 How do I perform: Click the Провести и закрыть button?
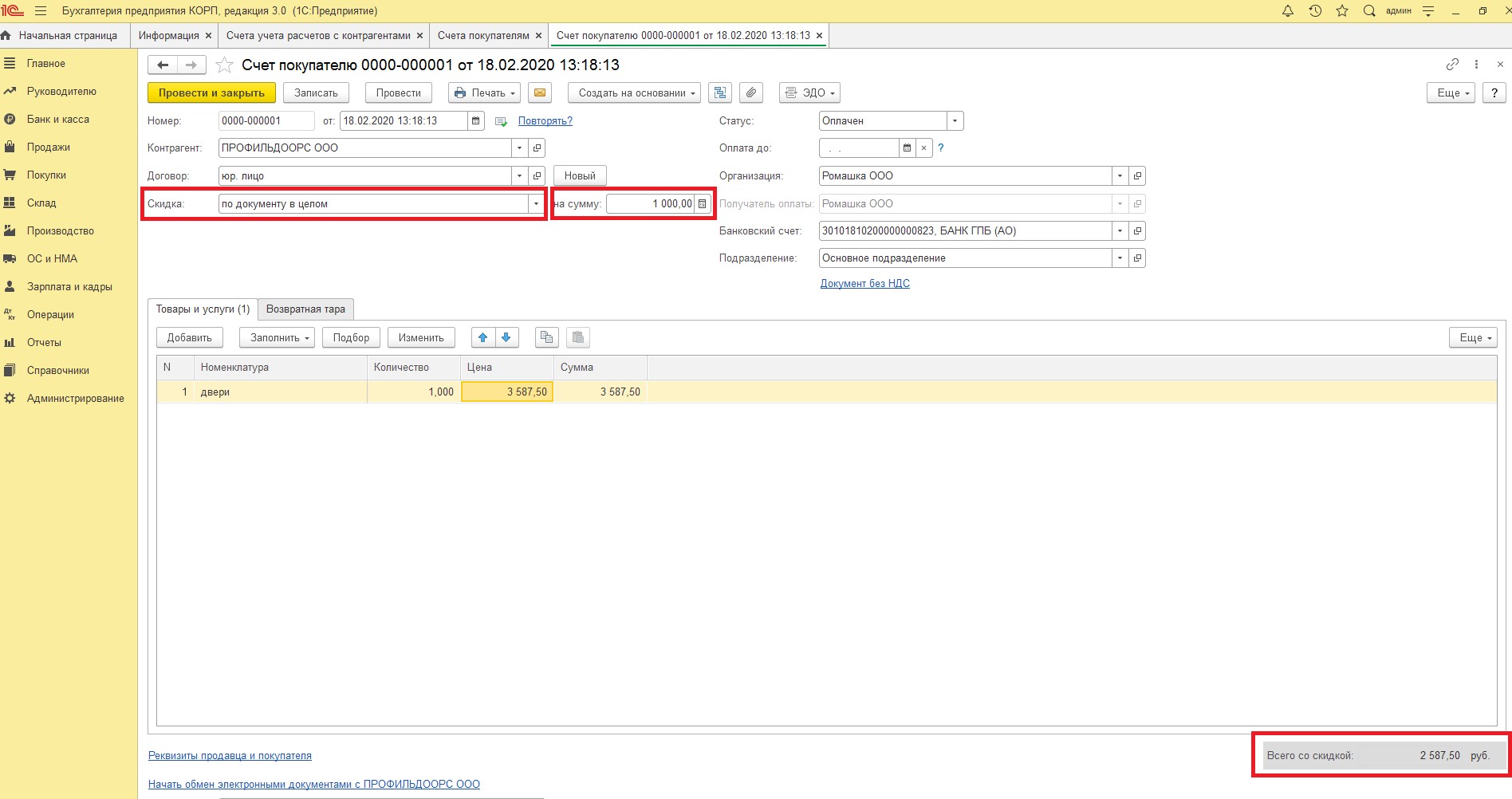coord(211,92)
